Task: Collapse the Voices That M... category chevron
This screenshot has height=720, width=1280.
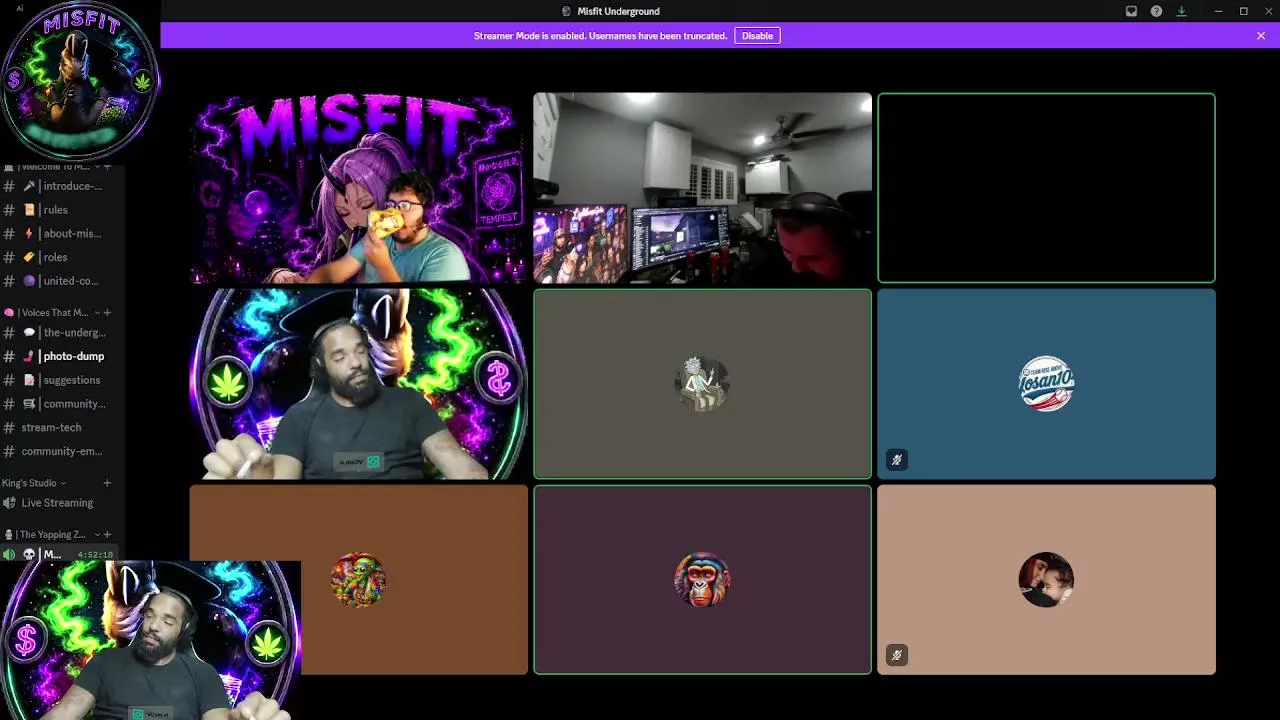Action: pos(97,313)
